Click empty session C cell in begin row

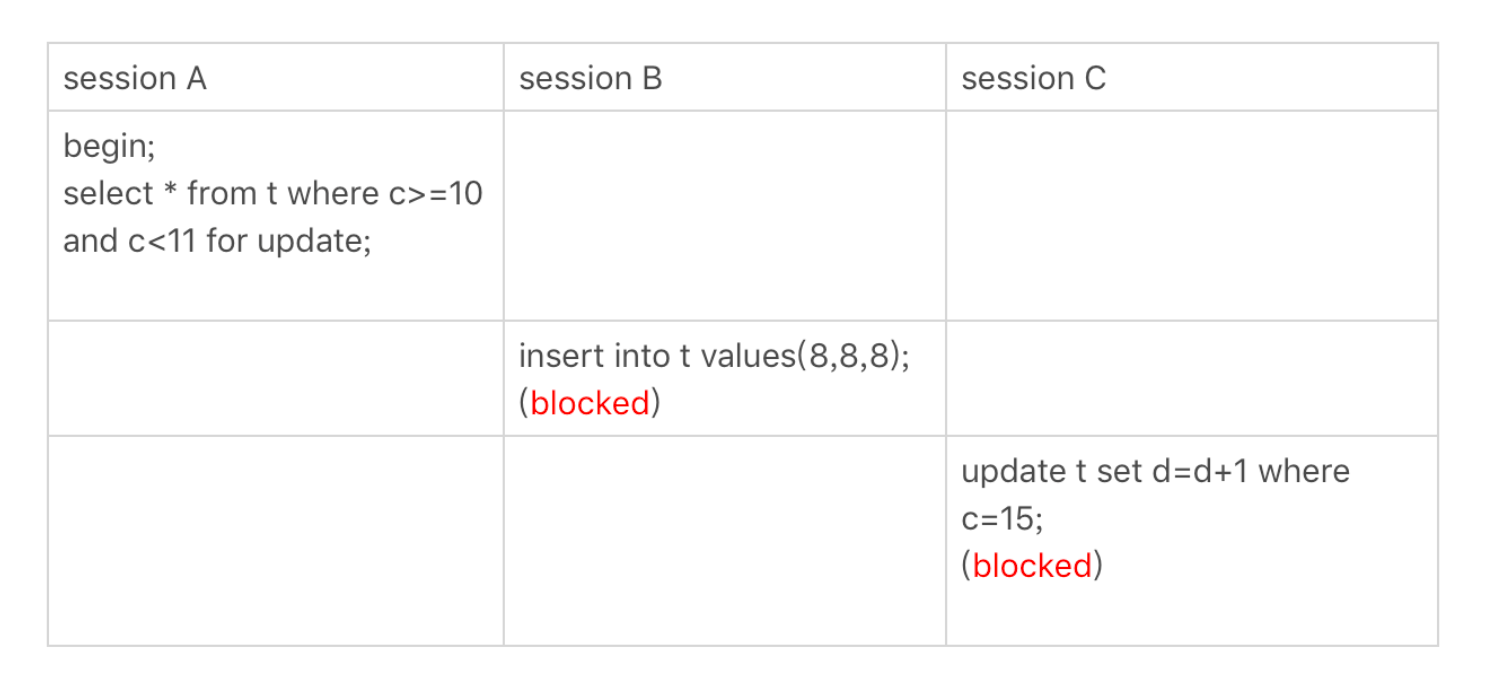[1191, 216]
